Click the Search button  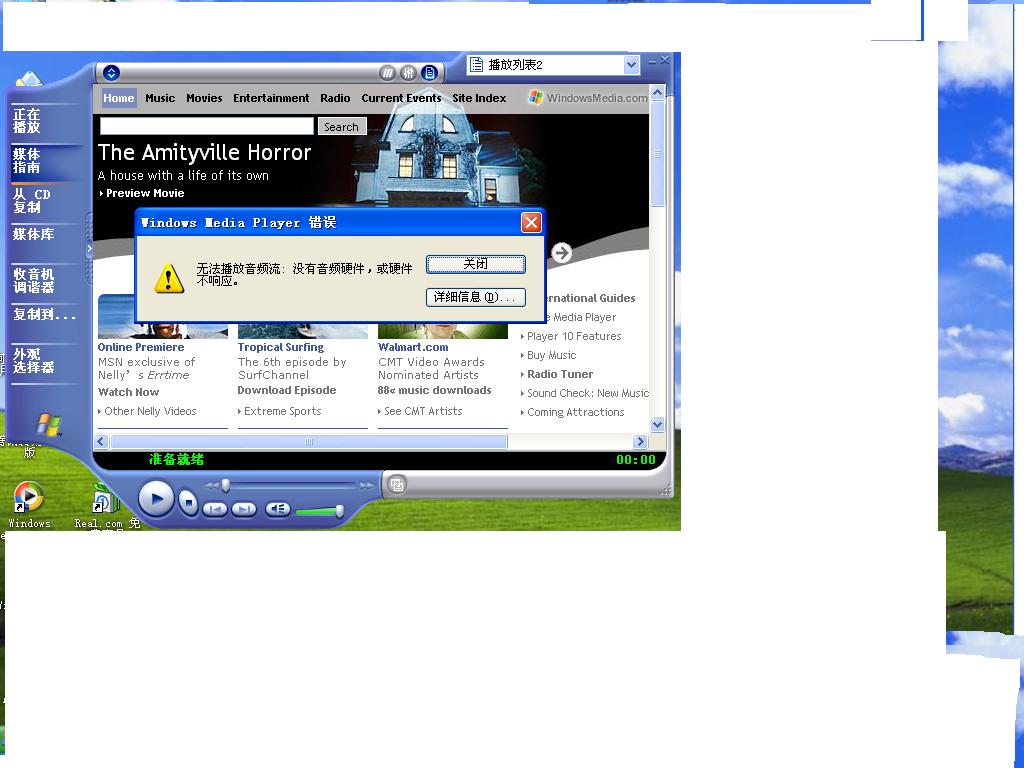point(342,127)
